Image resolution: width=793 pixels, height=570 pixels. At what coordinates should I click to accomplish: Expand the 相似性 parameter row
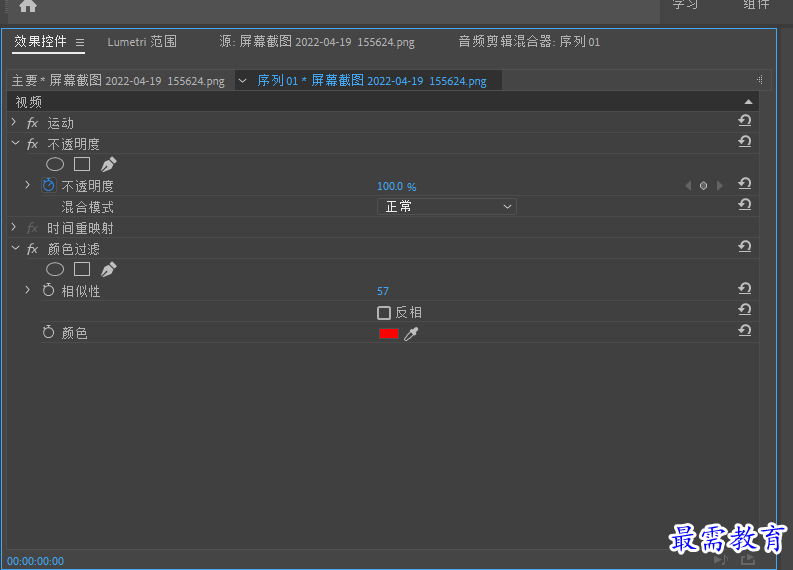coord(28,290)
